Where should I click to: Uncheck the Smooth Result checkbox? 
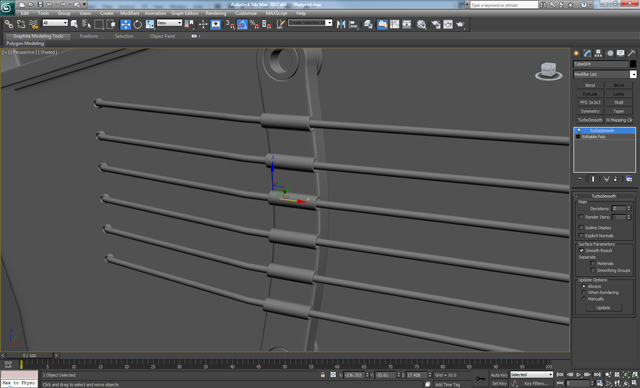(581, 250)
